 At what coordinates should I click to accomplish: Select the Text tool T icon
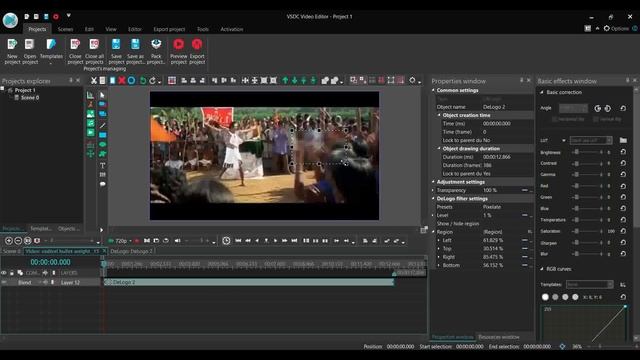tap(102, 165)
